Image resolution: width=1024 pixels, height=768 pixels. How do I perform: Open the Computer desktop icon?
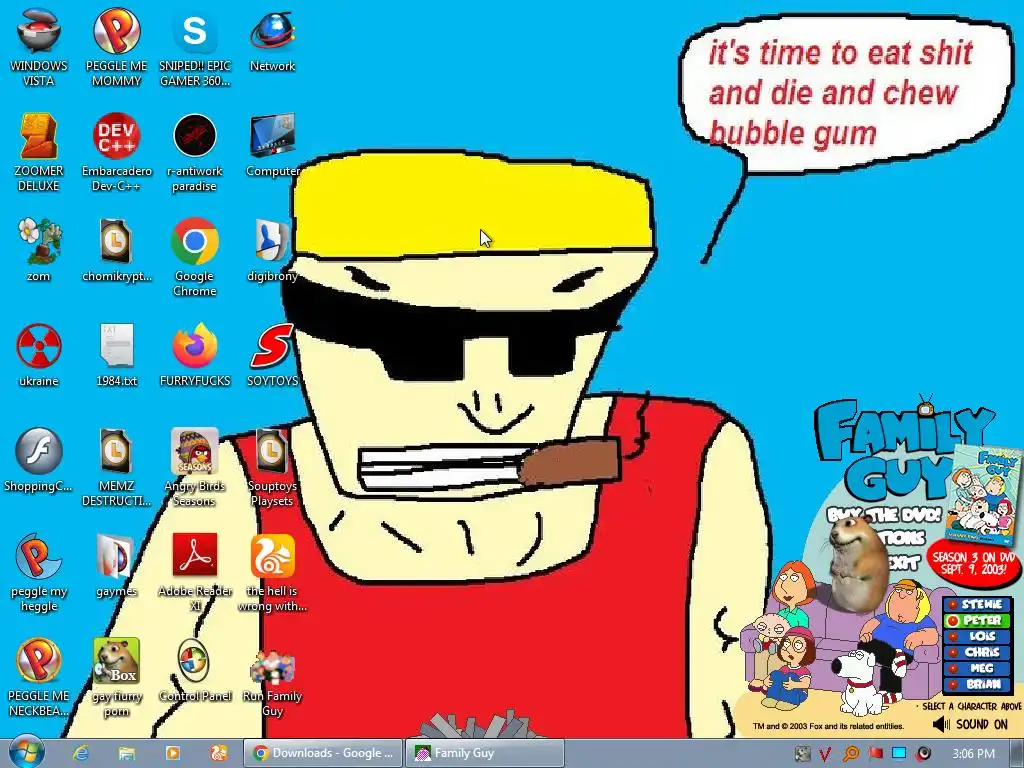tap(272, 145)
